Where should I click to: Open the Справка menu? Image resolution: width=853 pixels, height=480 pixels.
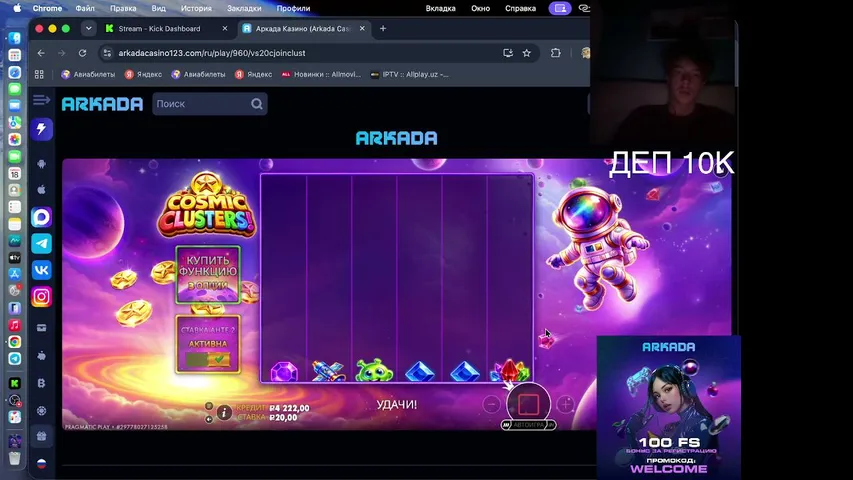[520, 8]
